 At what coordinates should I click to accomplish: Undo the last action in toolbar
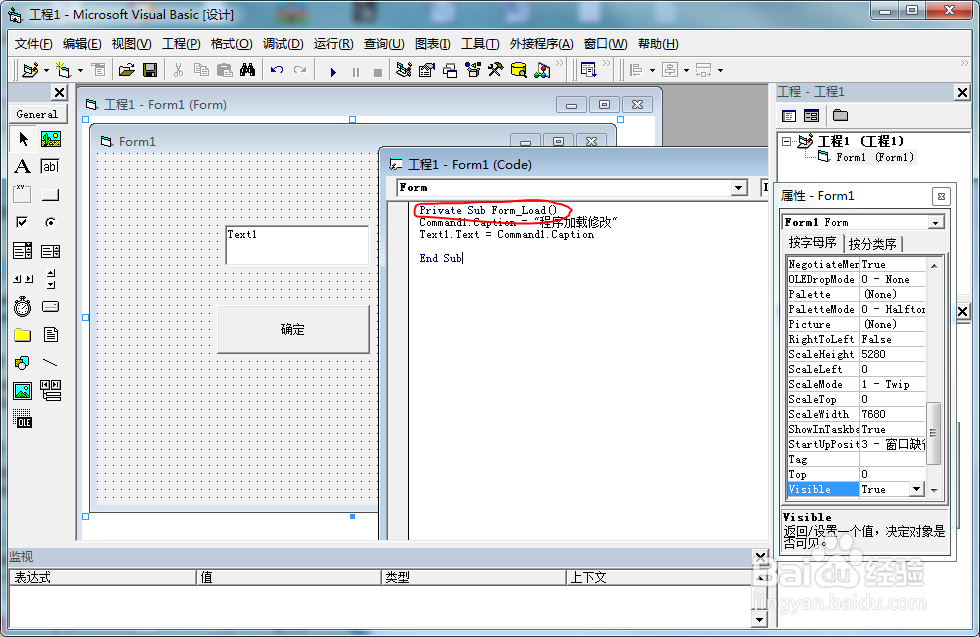(x=277, y=70)
